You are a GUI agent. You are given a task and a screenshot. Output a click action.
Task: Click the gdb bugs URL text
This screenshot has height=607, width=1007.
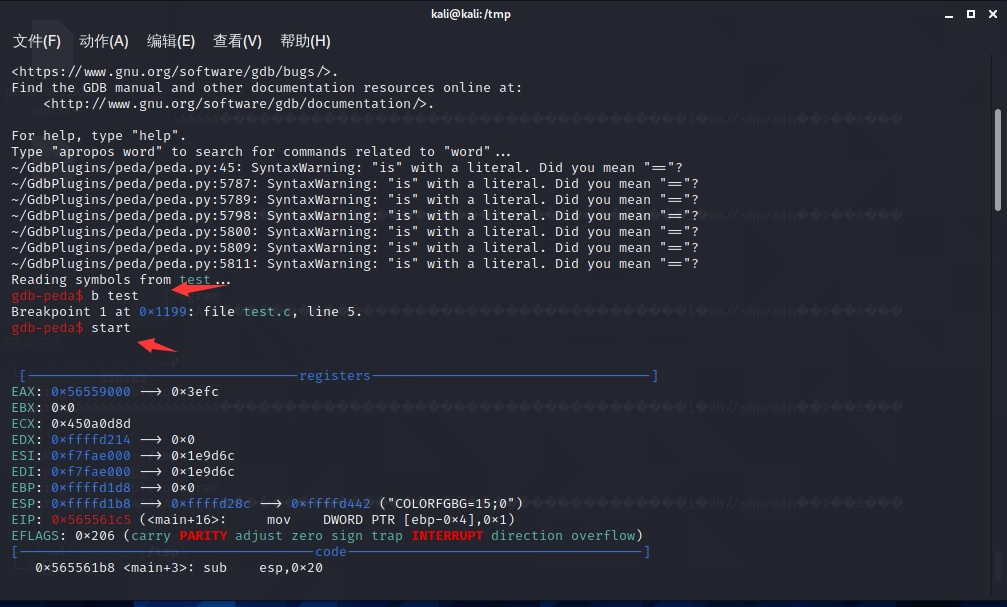coord(175,71)
